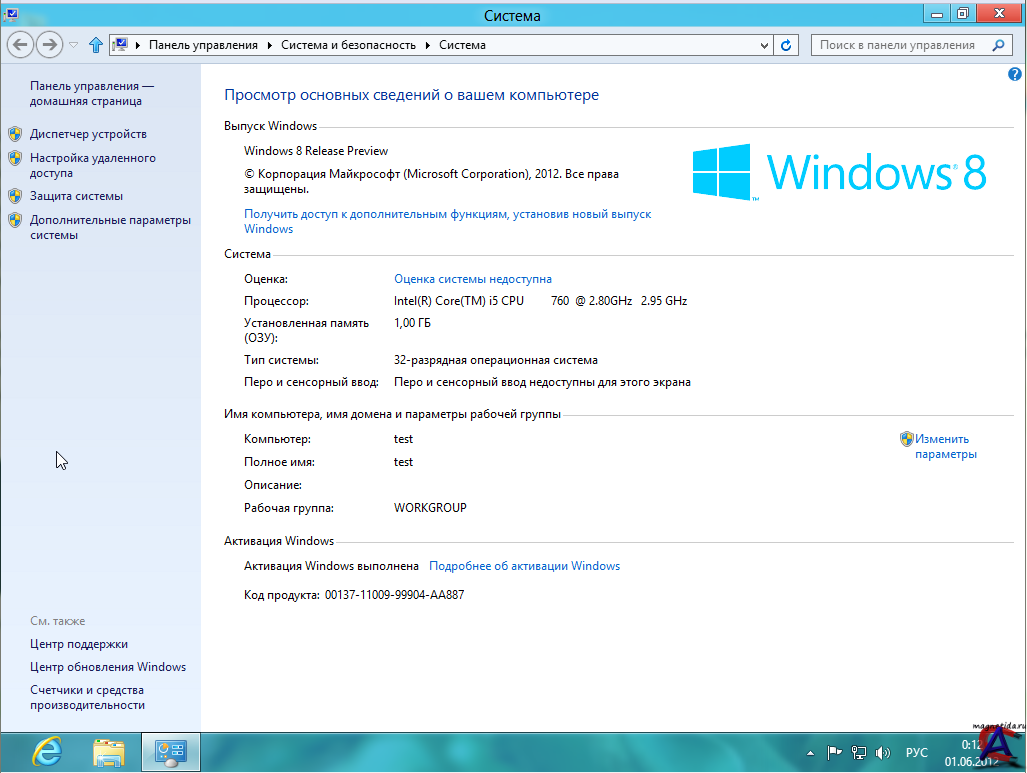Image resolution: width=1027 pixels, height=773 pixels.
Task: Open Диспетчер устройств from the sidebar
Action: coord(88,134)
